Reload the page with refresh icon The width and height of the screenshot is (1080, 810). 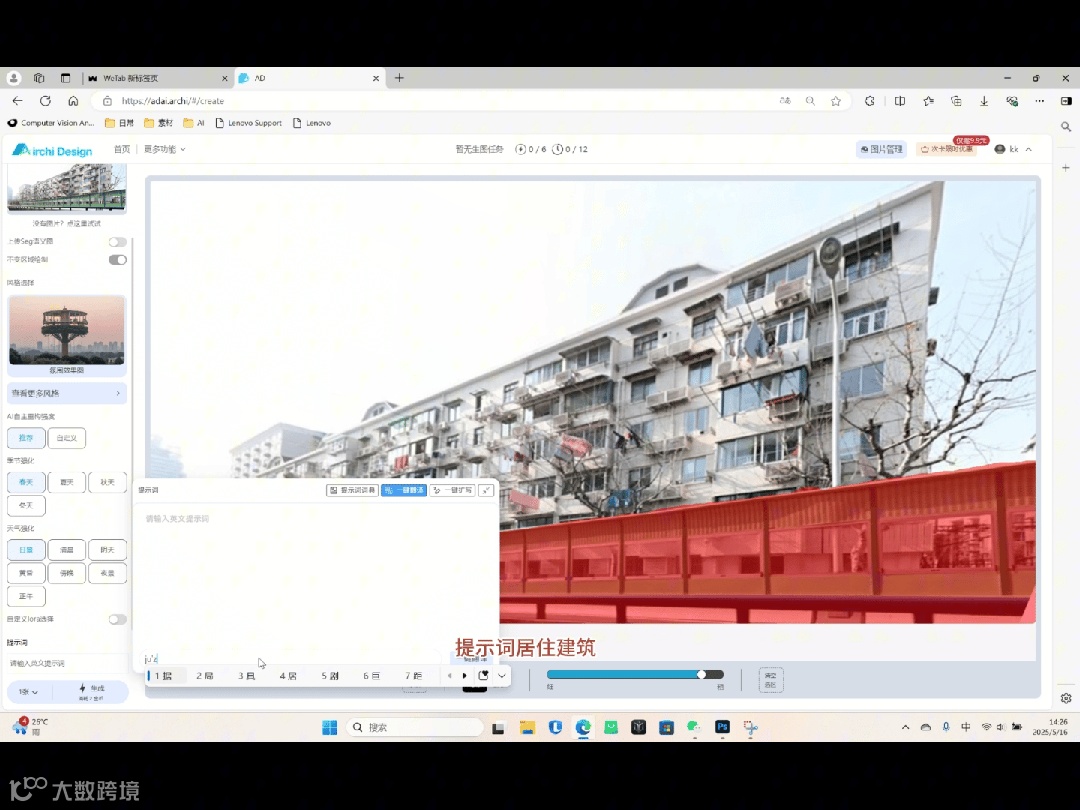pos(45,101)
